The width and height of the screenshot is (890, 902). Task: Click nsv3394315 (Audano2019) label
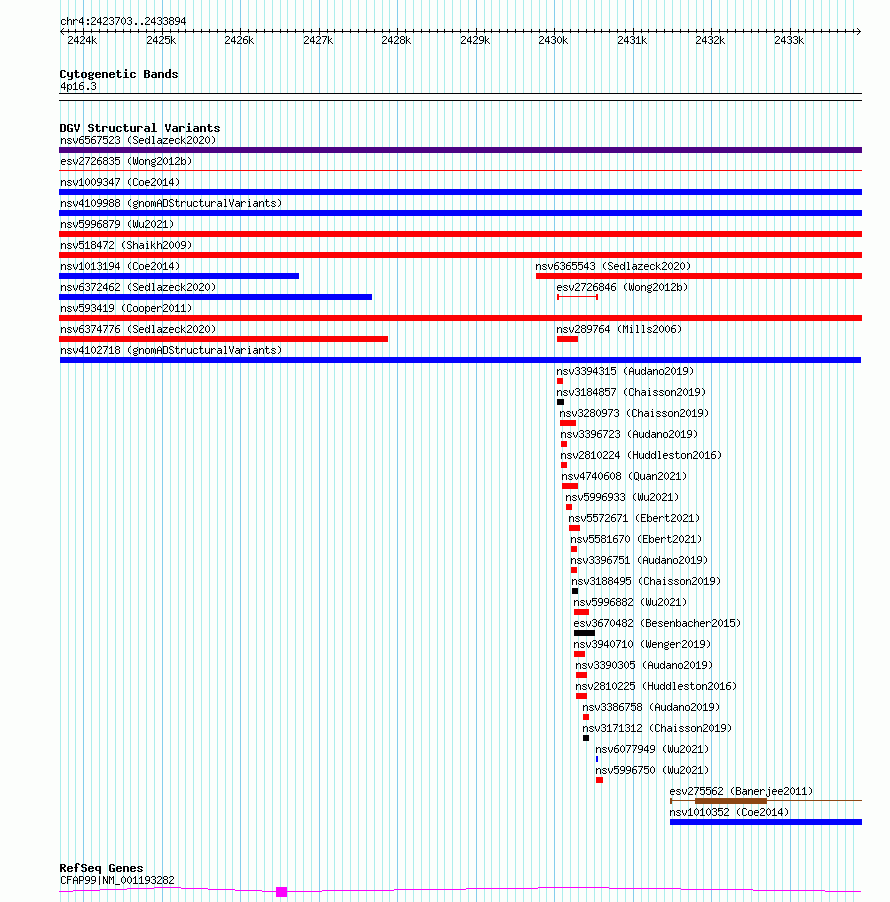[x=625, y=372]
